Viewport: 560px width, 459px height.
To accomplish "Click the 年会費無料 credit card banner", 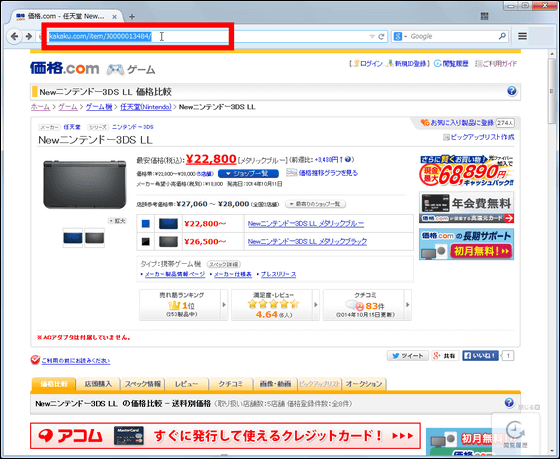I will [x=466, y=208].
